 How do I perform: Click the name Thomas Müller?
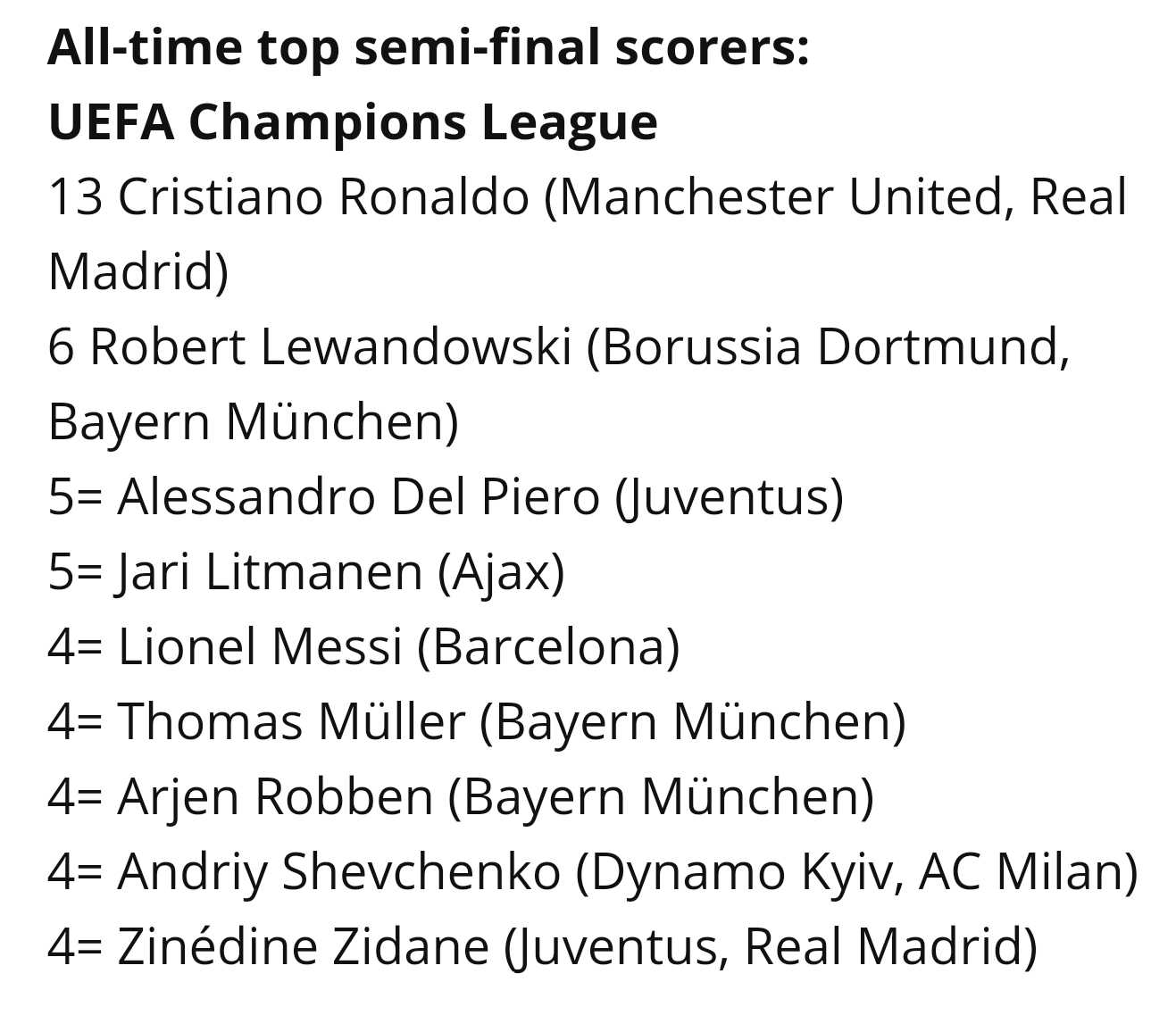pos(291,722)
